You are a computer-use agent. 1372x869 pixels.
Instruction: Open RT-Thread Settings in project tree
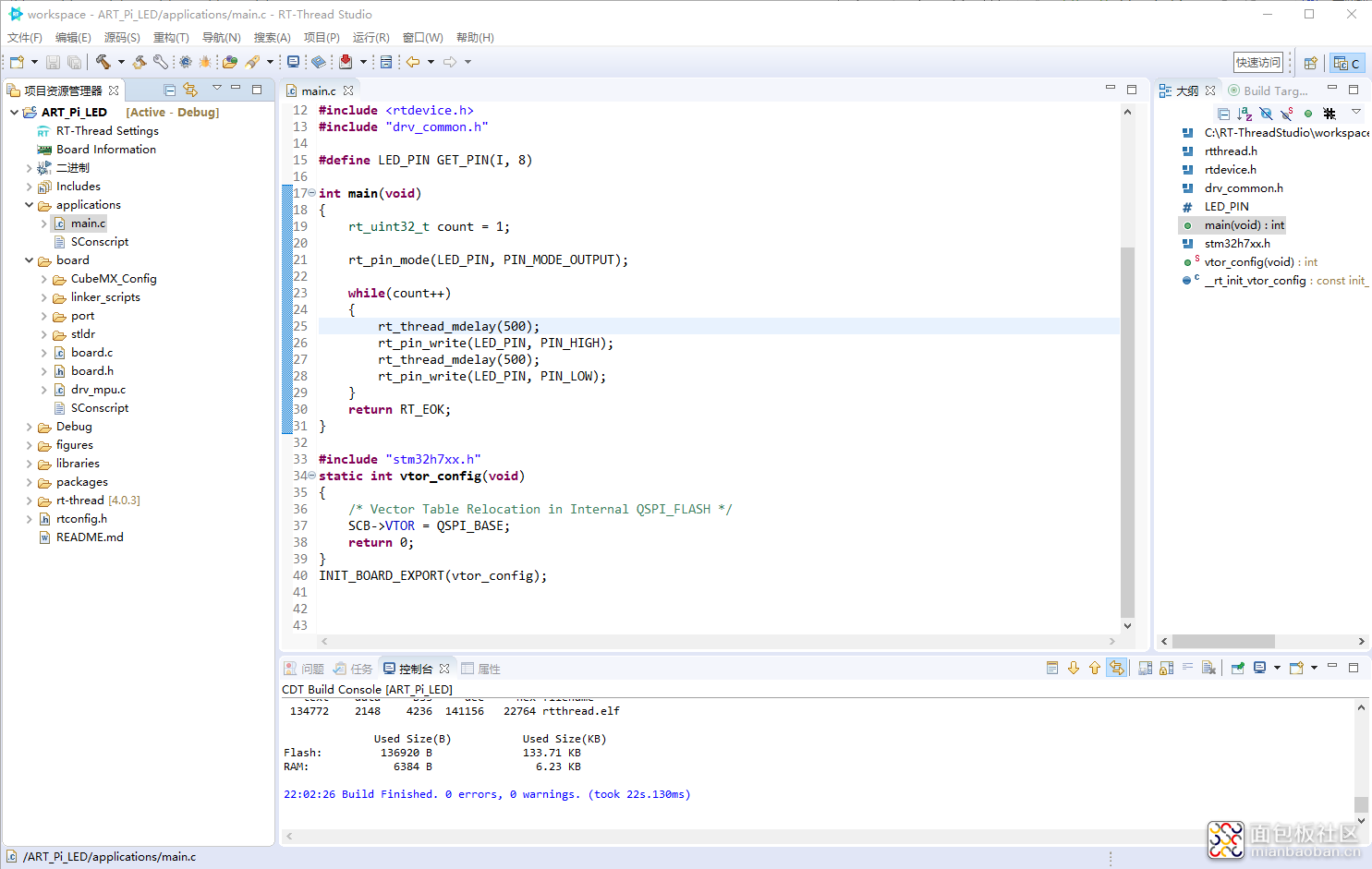107,130
